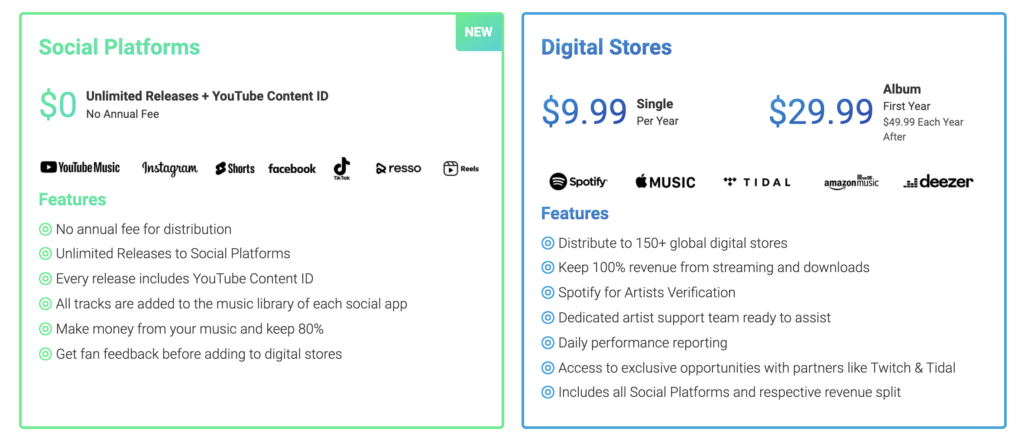The height and width of the screenshot is (448, 1024).
Task: Select the $9.99 Single price
Action: click(x=584, y=112)
